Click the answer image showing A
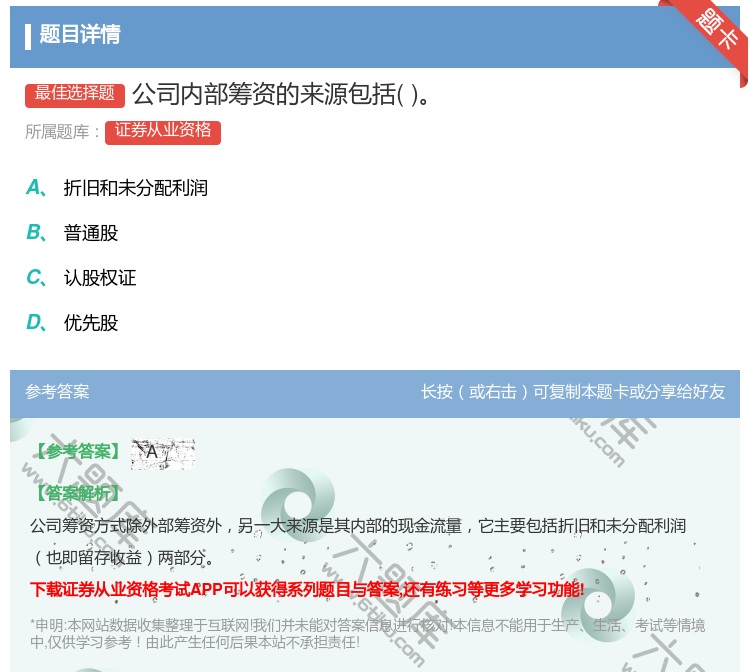The height and width of the screenshot is (672, 750). click(162, 453)
